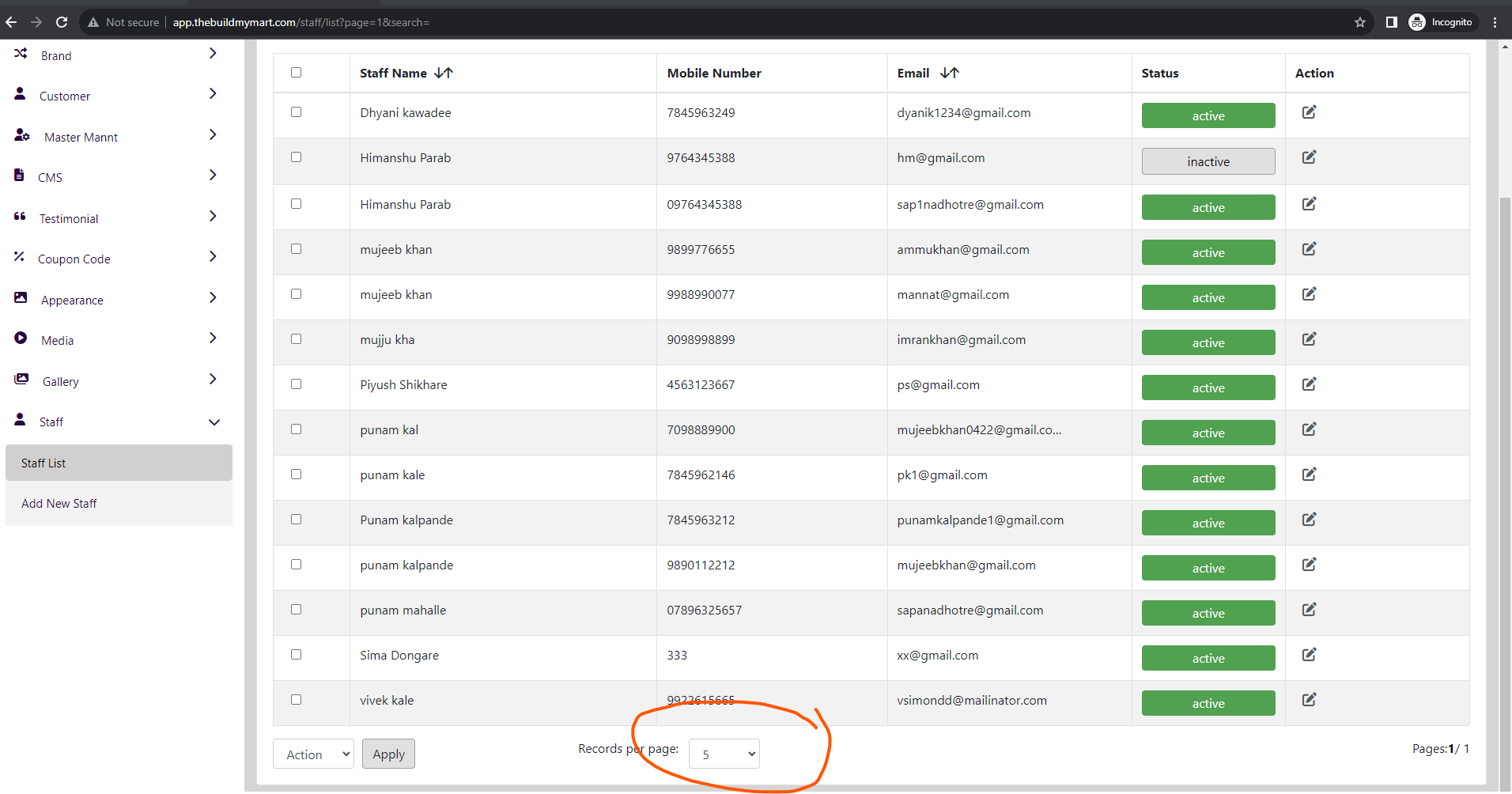This screenshot has width=1512, height=794.
Task: Edit staff with mobile 09764345388
Action: pyautogui.click(x=1309, y=204)
